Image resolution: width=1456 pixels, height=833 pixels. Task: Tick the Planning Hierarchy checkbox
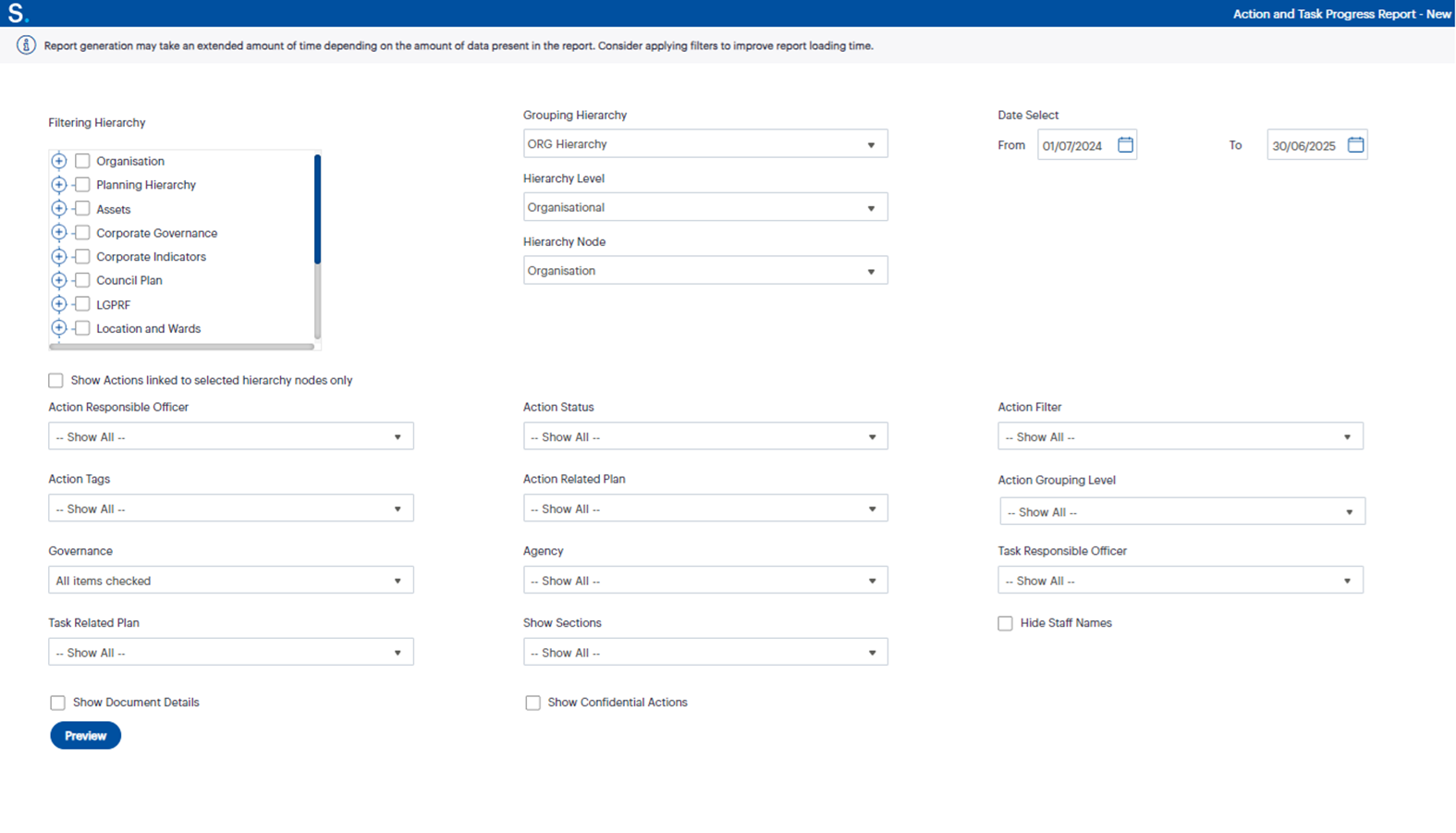coord(82,185)
